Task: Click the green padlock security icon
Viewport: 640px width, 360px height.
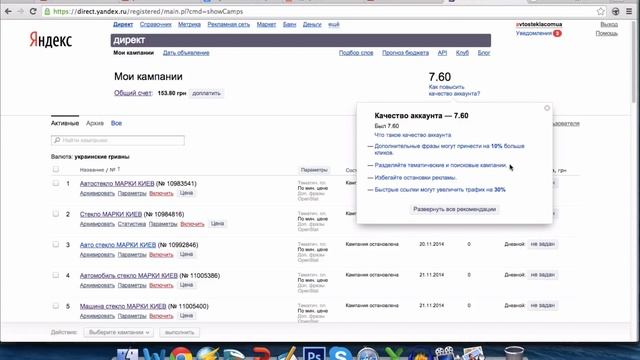Action: point(47,11)
